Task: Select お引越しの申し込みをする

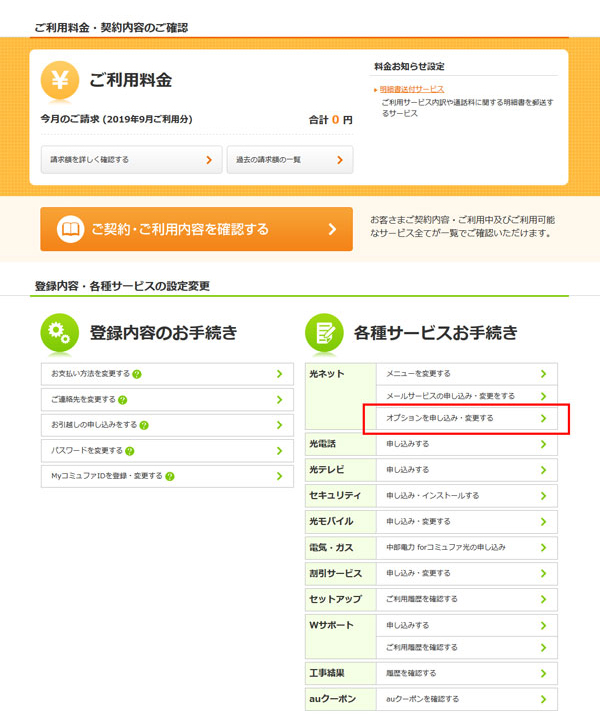Action: (x=167, y=425)
